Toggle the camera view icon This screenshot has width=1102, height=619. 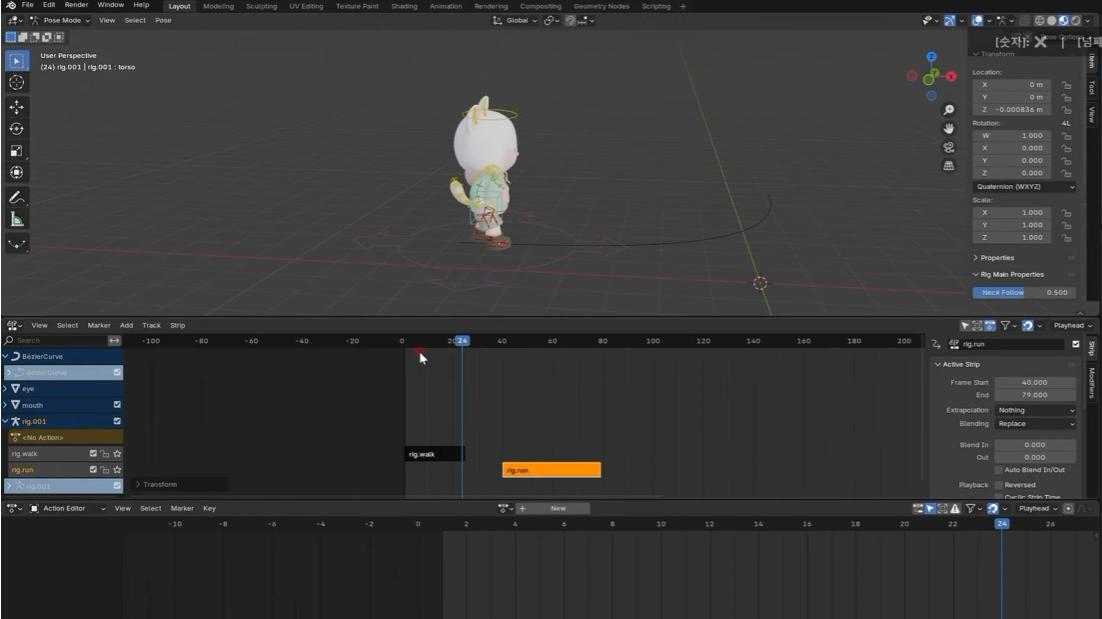coord(949,148)
